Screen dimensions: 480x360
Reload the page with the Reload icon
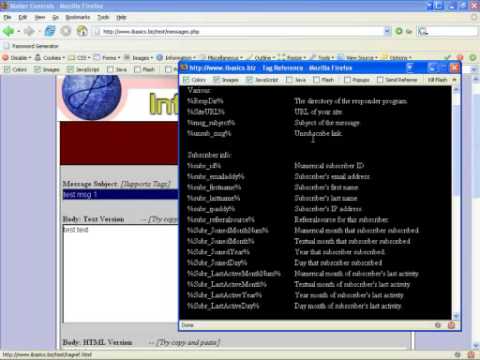[50, 31]
